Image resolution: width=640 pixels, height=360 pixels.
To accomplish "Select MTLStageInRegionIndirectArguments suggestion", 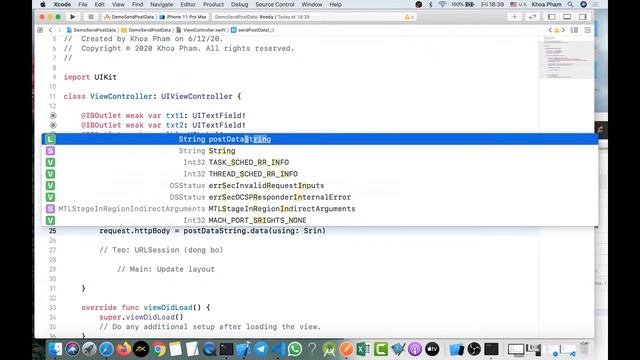I will coord(320,209).
